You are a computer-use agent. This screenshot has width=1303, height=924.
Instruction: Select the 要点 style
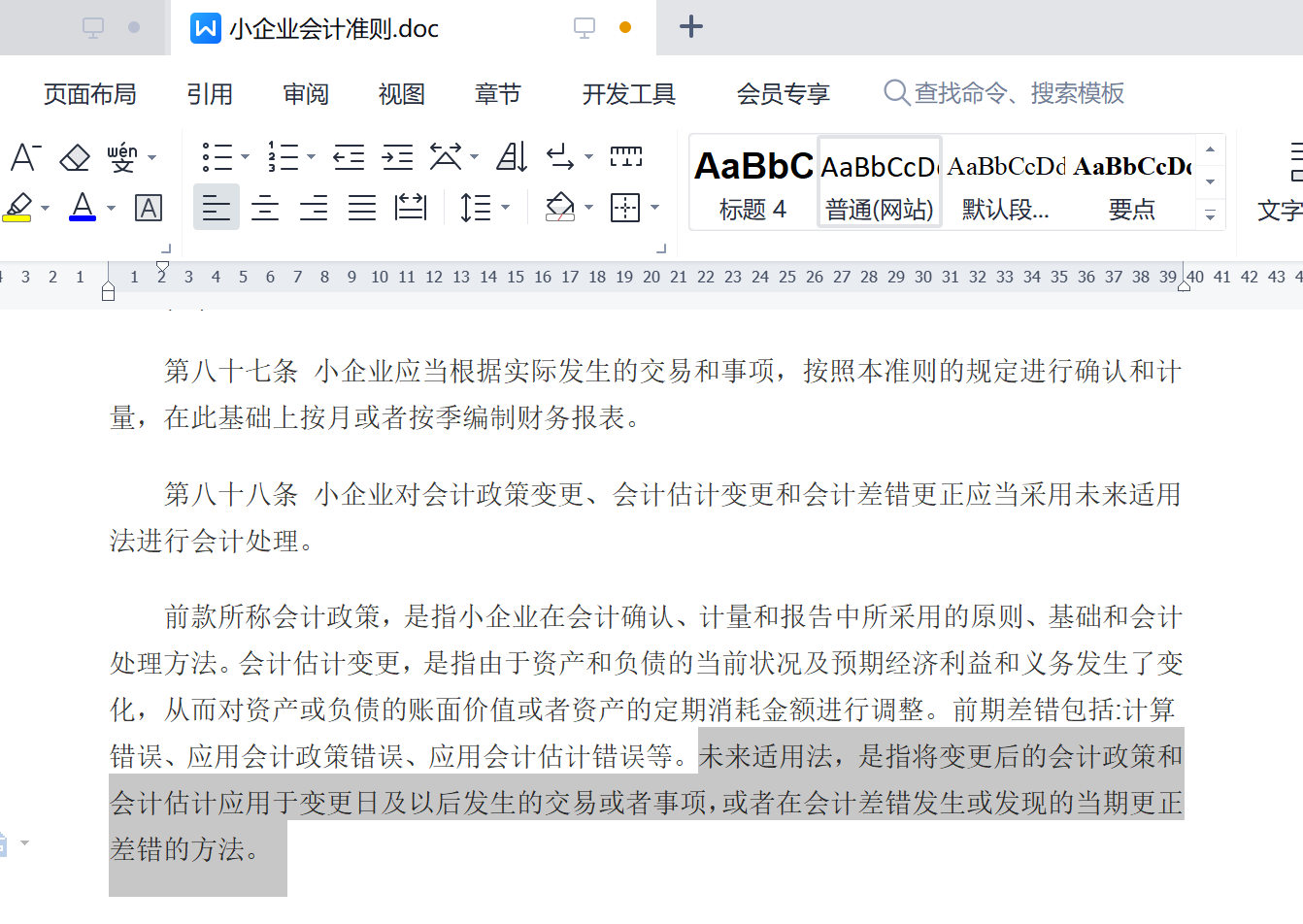1132,183
